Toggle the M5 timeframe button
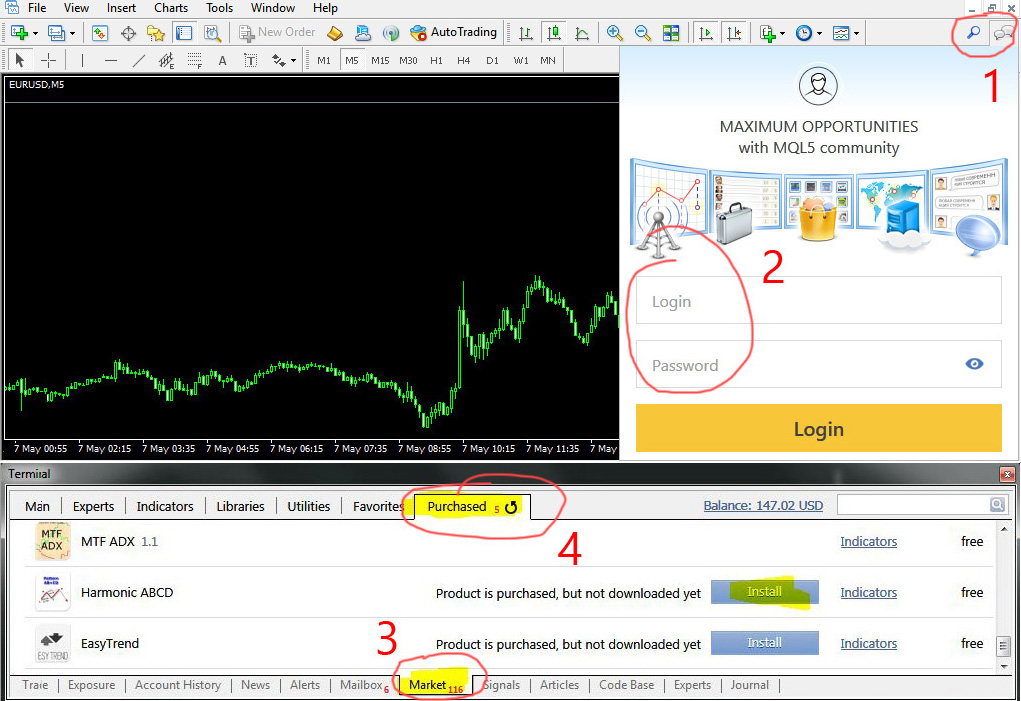This screenshot has width=1021, height=701. coord(352,61)
